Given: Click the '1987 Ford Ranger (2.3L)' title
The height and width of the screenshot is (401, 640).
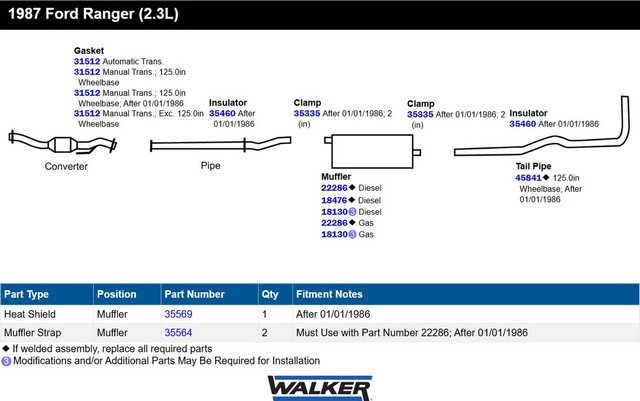Looking at the screenshot, I should pyautogui.click(x=93, y=13).
